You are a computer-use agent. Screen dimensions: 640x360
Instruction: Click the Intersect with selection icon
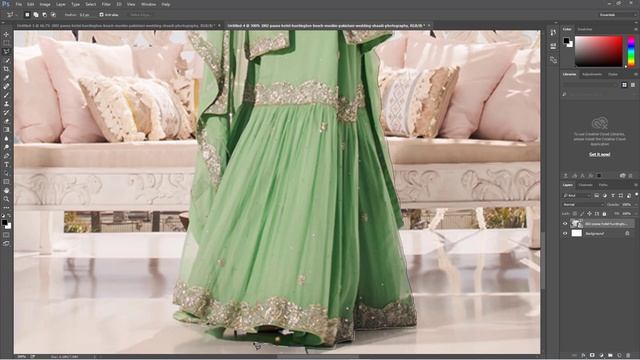click(x=53, y=15)
